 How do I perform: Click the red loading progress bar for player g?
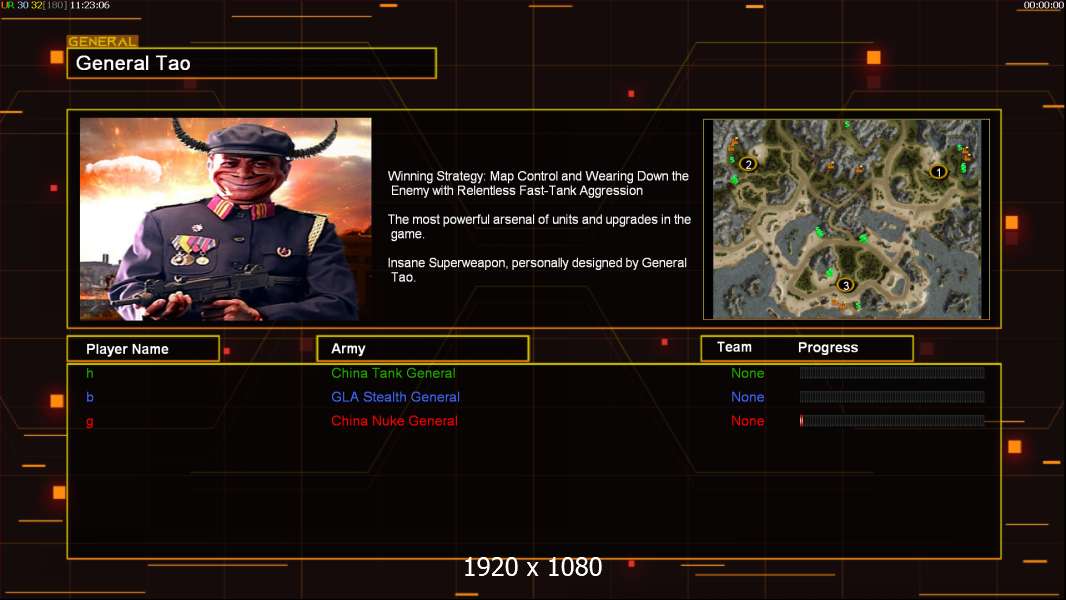point(892,421)
